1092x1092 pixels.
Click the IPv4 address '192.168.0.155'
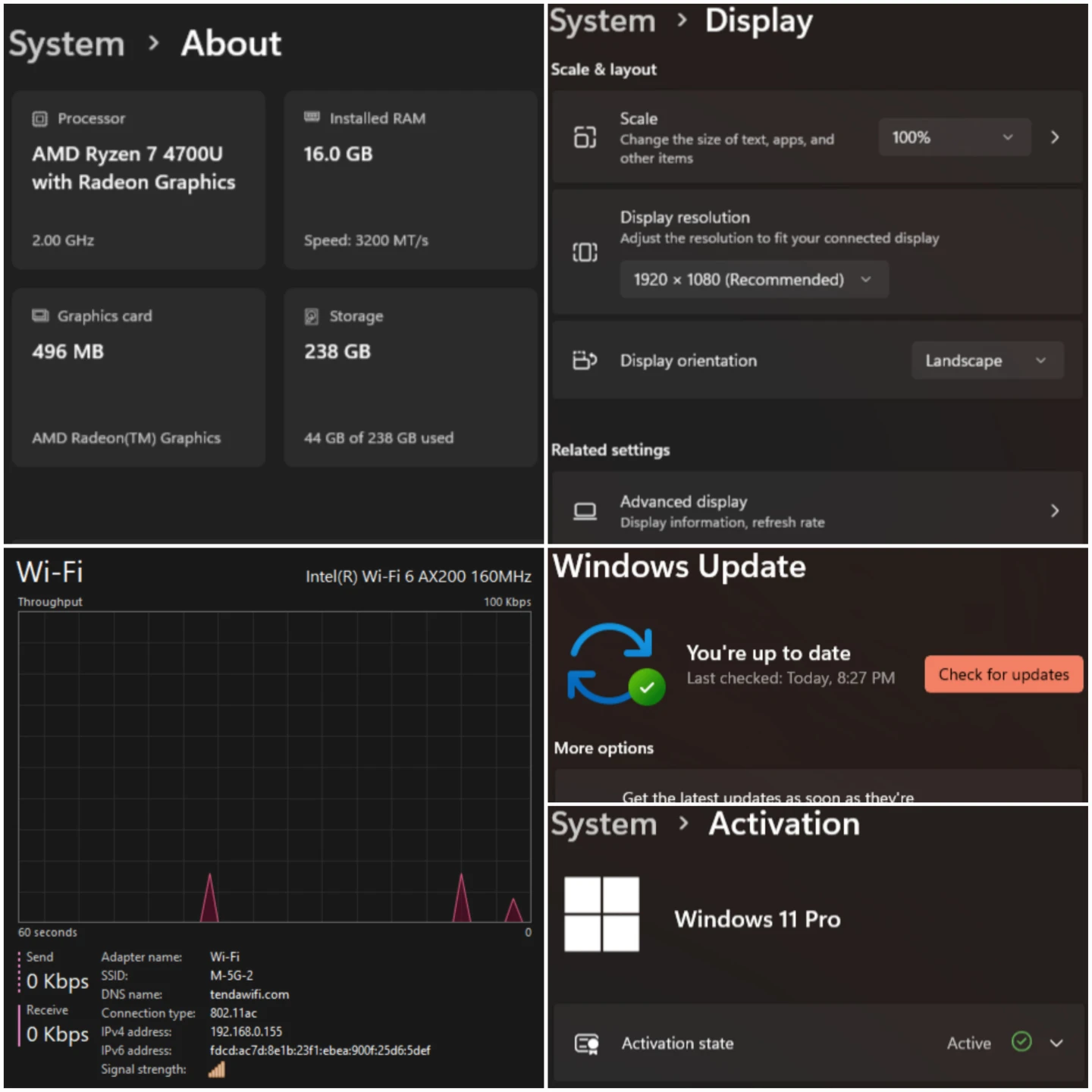246,1032
